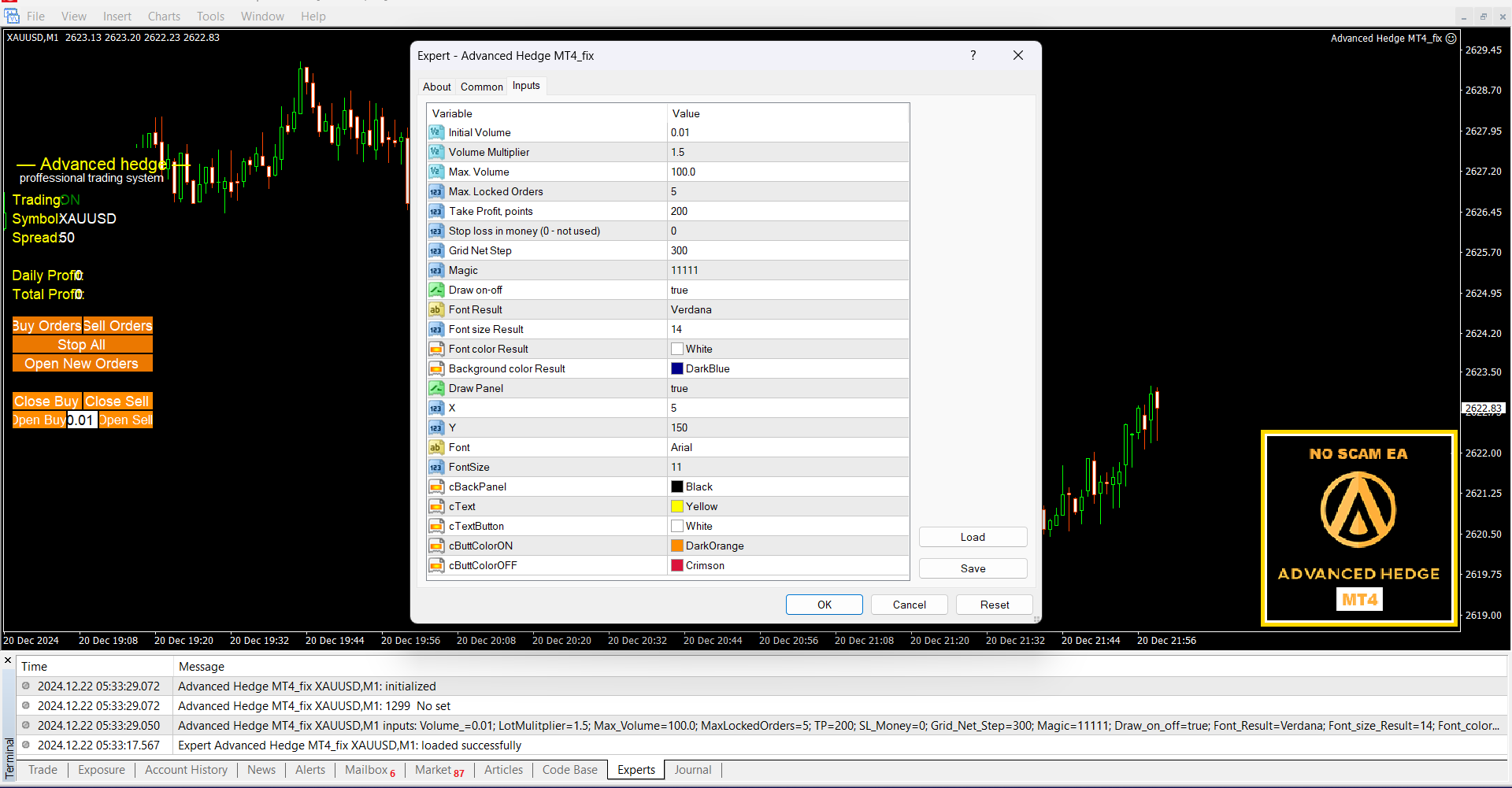Click the Font Result string icon
Image resolution: width=1512 pixels, height=788 pixels.
tap(435, 309)
